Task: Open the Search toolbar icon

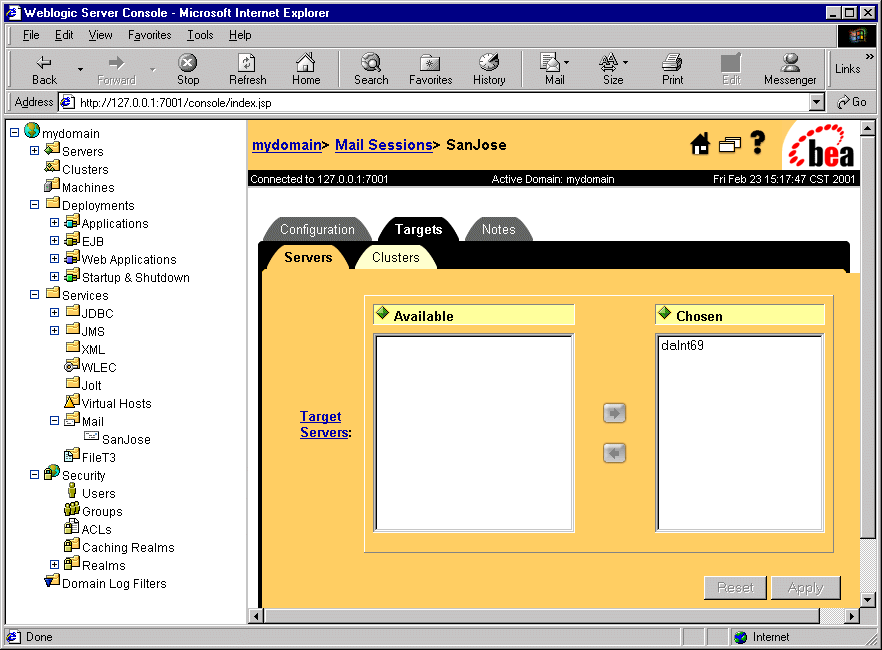Action: [x=371, y=70]
